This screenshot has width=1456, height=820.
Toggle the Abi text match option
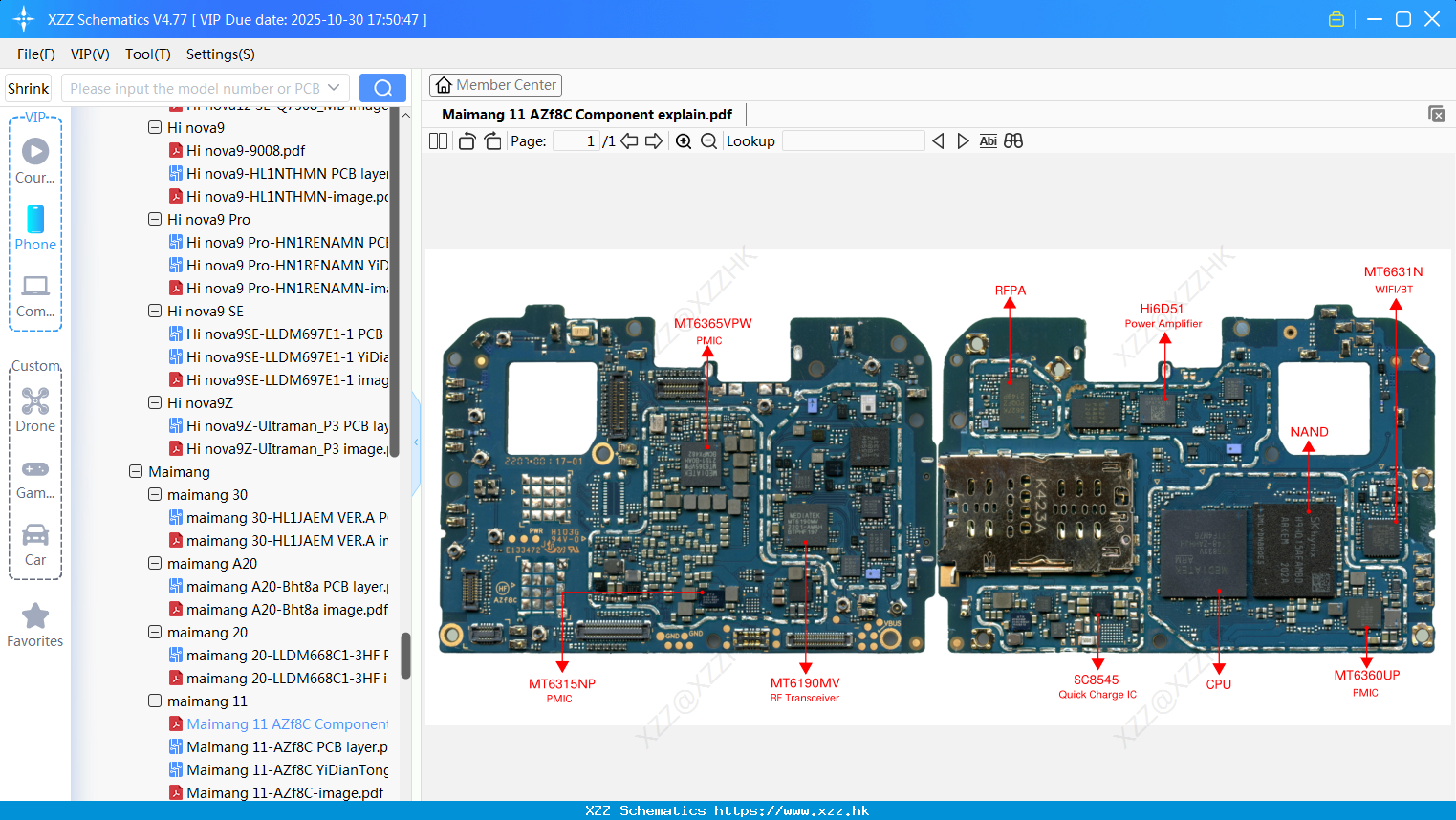989,141
